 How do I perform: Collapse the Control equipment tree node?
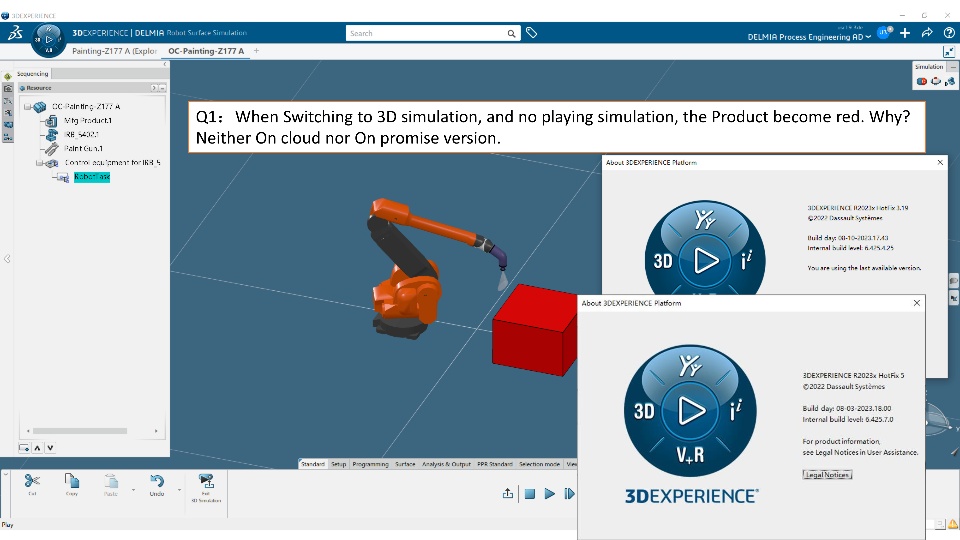pos(39,163)
